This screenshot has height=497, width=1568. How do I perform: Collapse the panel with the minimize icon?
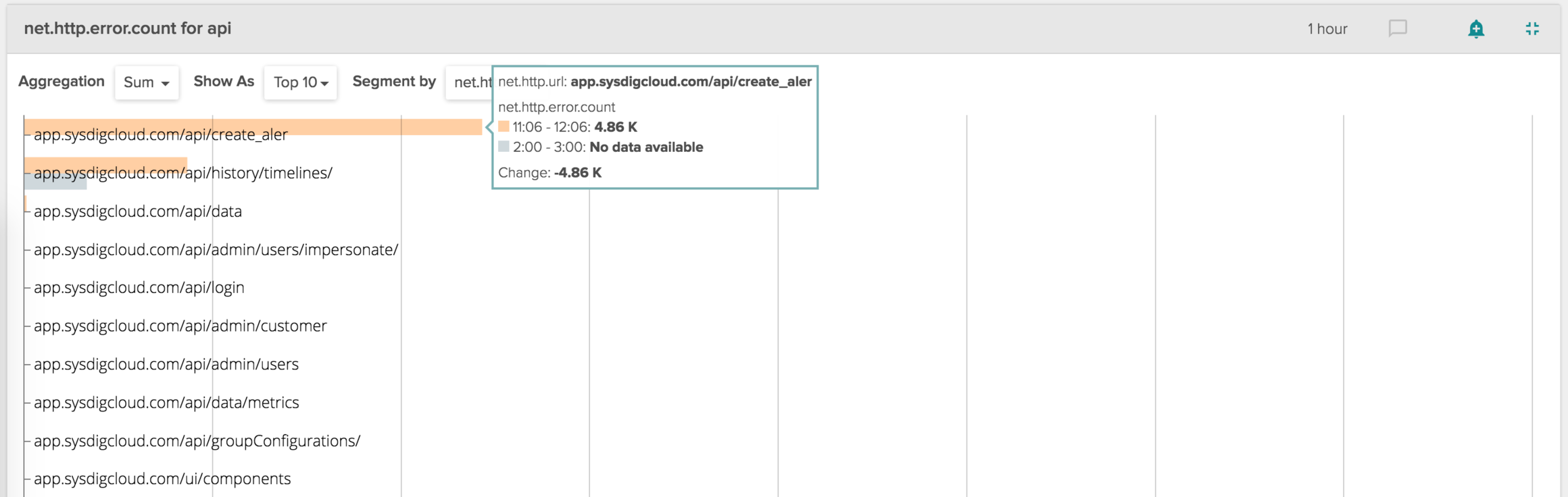point(1532,28)
